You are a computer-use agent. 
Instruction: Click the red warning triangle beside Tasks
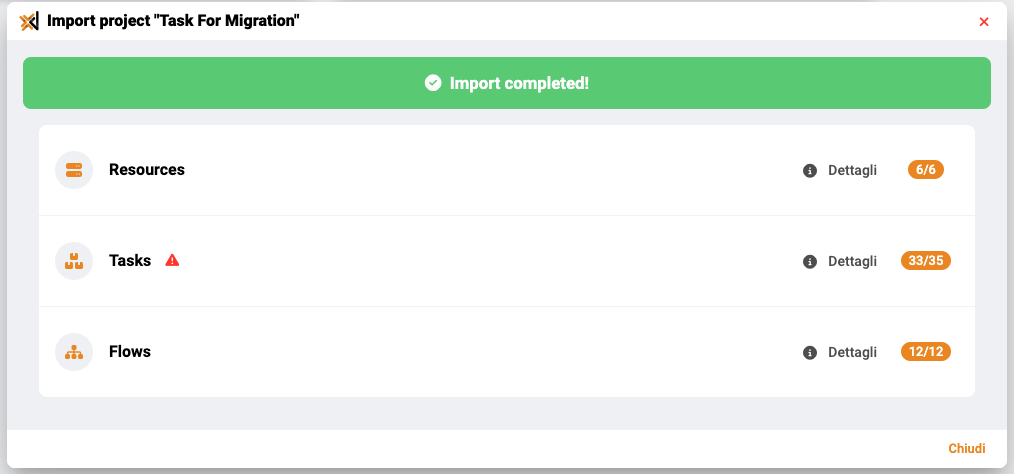172,261
